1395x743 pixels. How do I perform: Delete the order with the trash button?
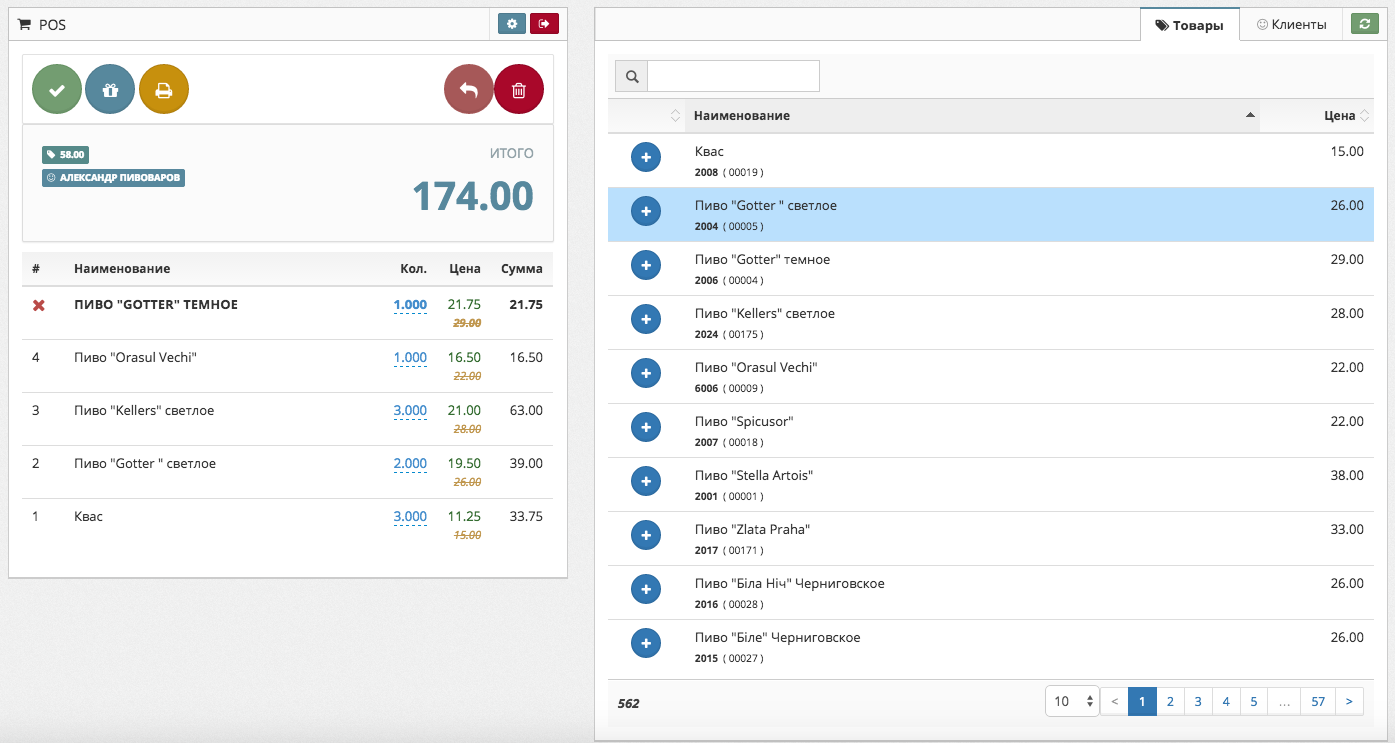point(519,90)
